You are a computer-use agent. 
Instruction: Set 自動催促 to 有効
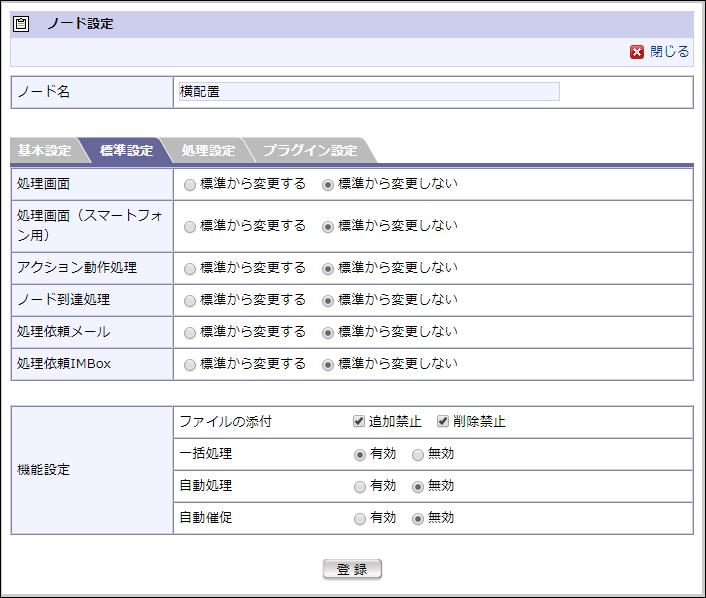[360, 519]
